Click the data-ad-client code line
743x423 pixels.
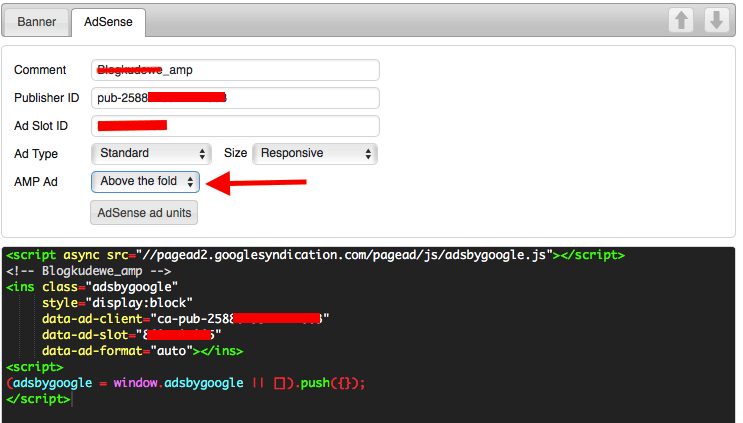click(185, 319)
